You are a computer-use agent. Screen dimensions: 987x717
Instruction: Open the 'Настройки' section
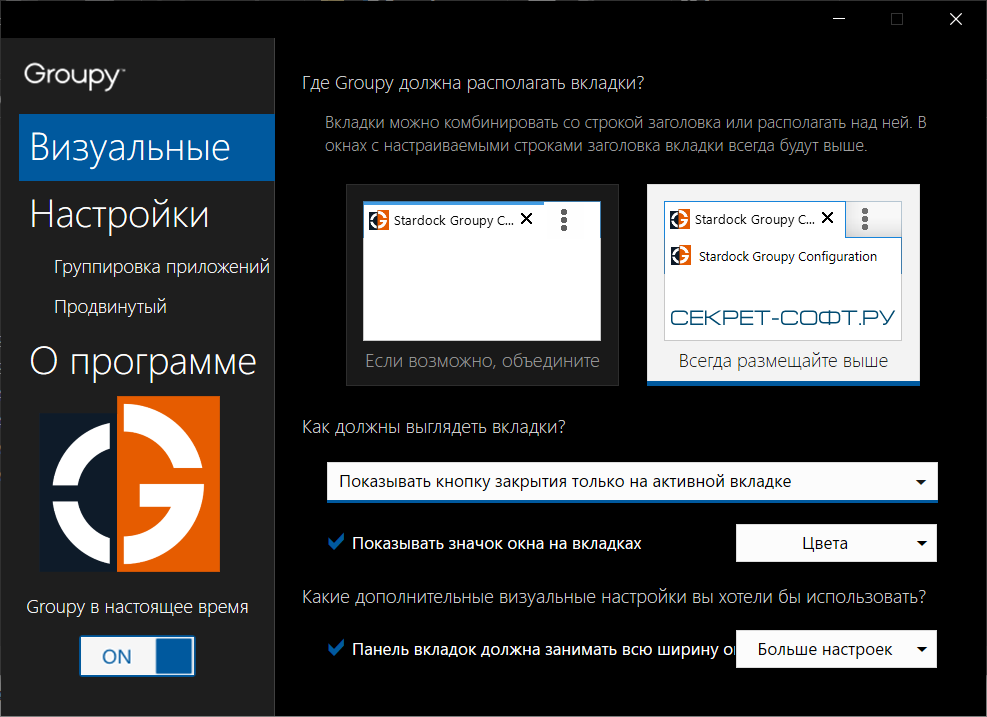(119, 214)
